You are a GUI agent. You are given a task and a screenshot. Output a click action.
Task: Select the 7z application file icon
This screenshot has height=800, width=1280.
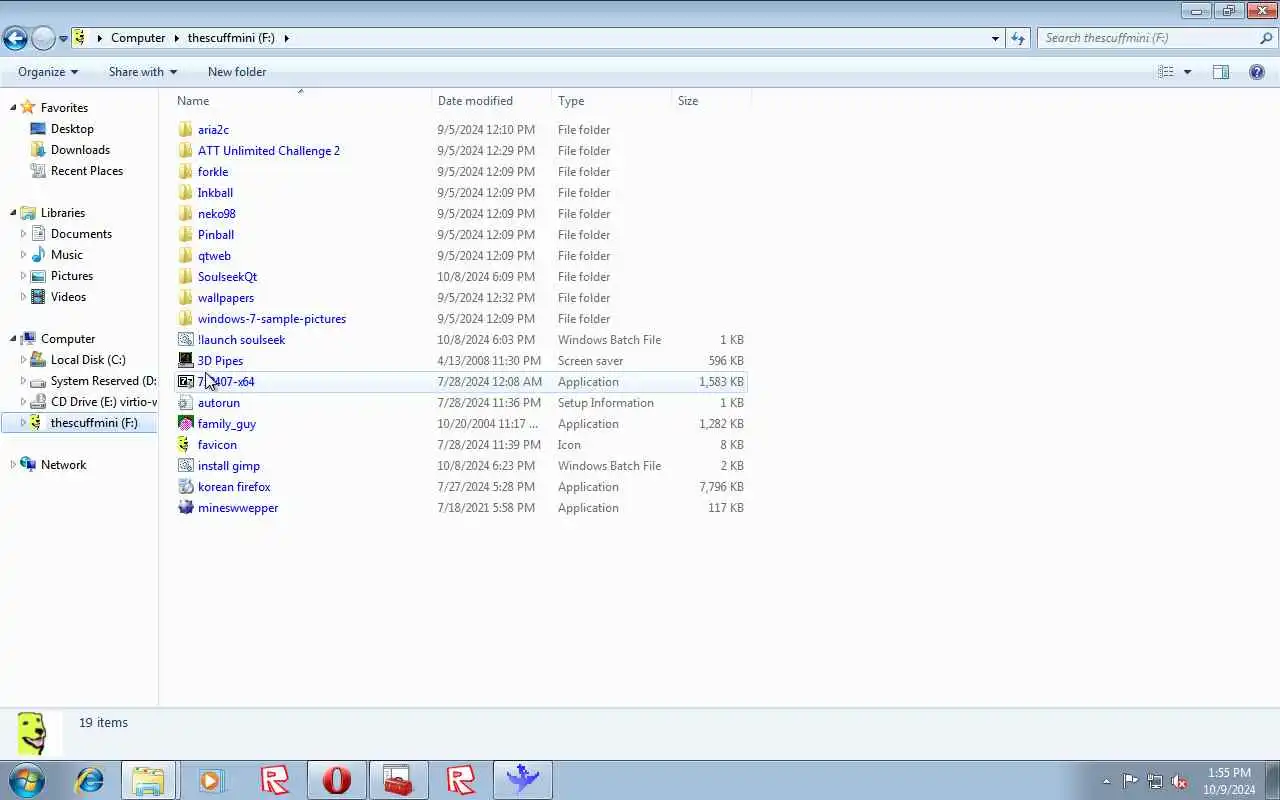tap(185, 382)
